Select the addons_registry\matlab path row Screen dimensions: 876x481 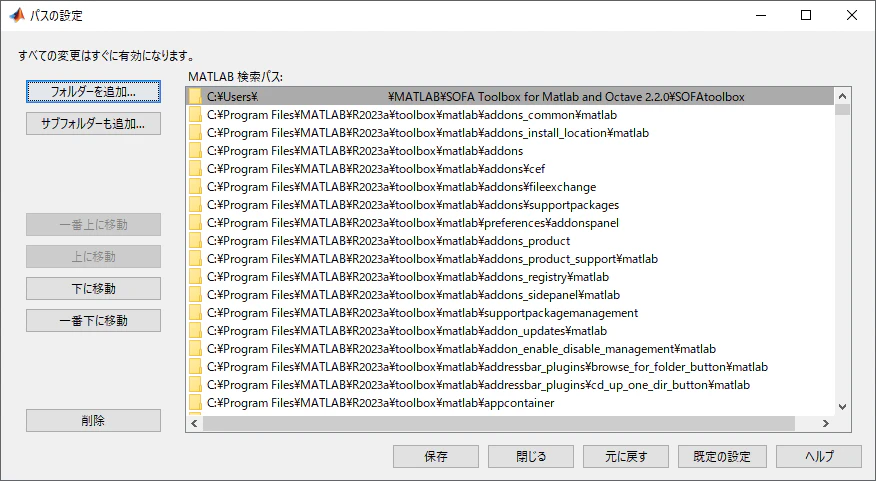point(510,277)
